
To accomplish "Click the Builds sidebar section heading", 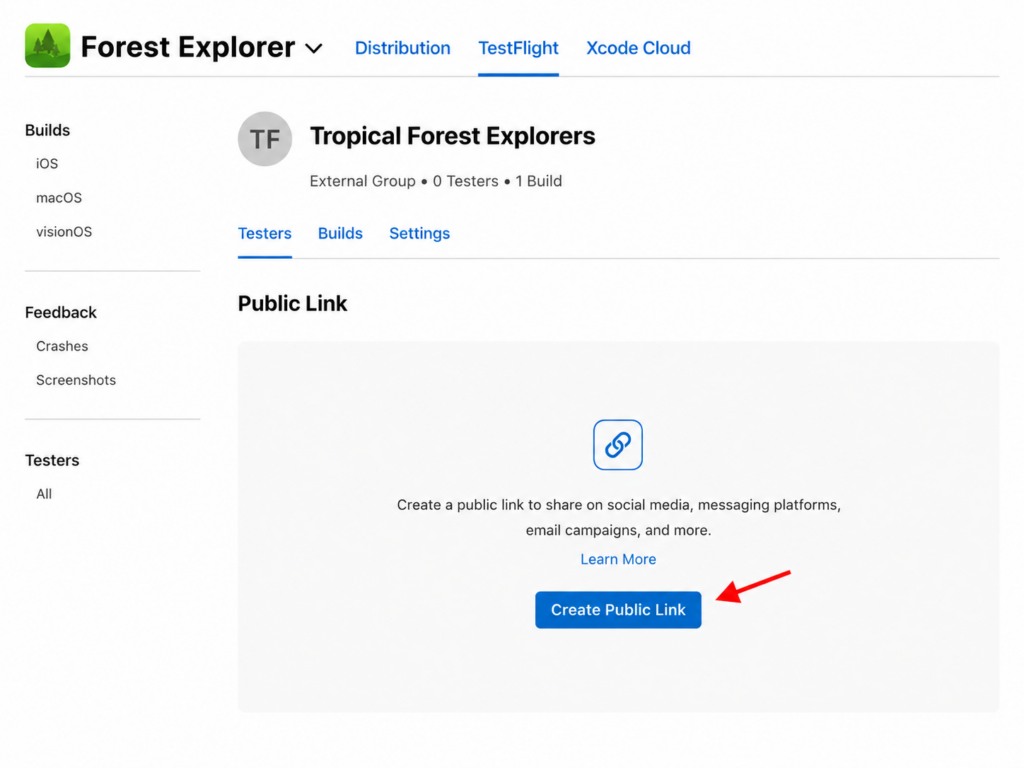I will (48, 130).
